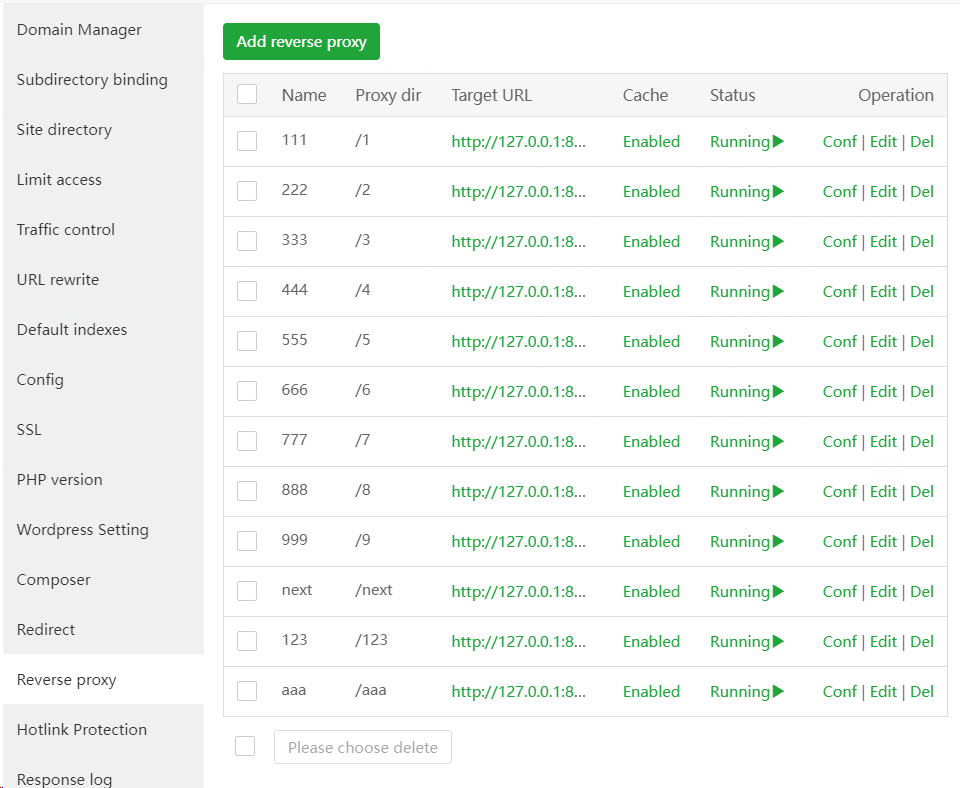Click the Running play icon for proxy 111
Image resolution: width=960 pixels, height=788 pixels.
click(778, 142)
